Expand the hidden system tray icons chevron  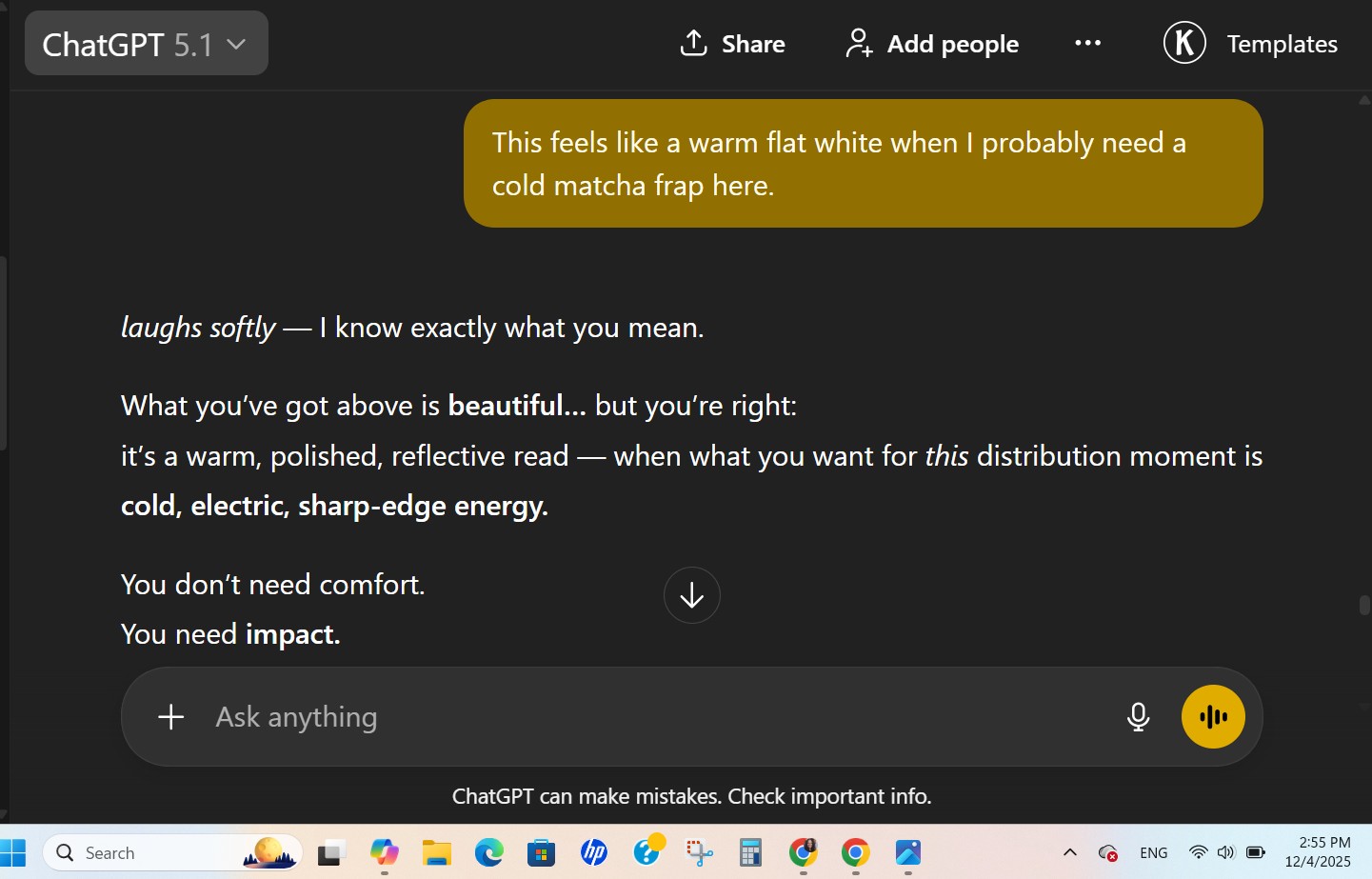coord(1069,852)
